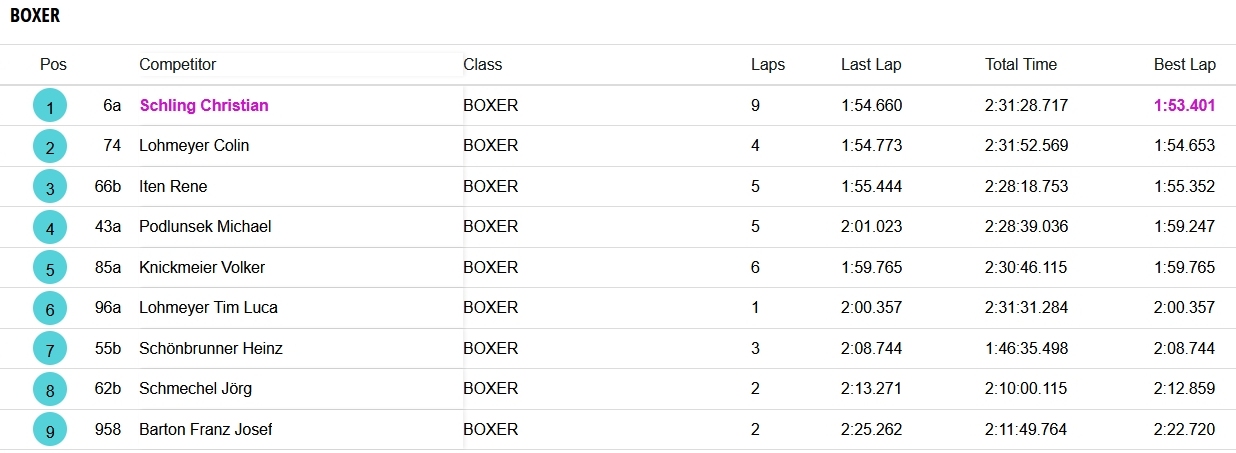Viewport: 1236px width, 453px height.
Task: Click the position 6 circle badge
Action: pos(50,309)
